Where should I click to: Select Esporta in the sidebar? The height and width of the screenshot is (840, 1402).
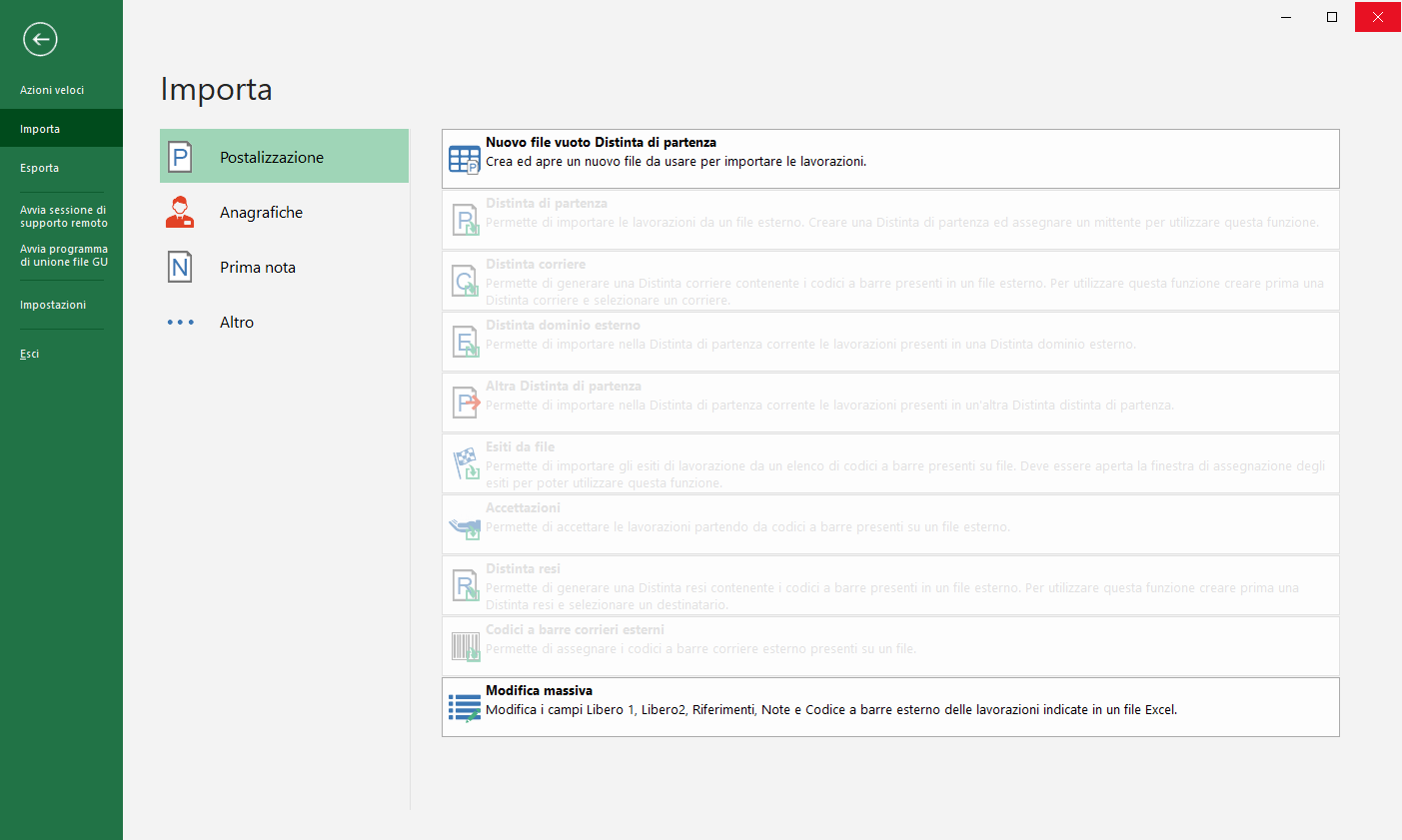[x=40, y=168]
